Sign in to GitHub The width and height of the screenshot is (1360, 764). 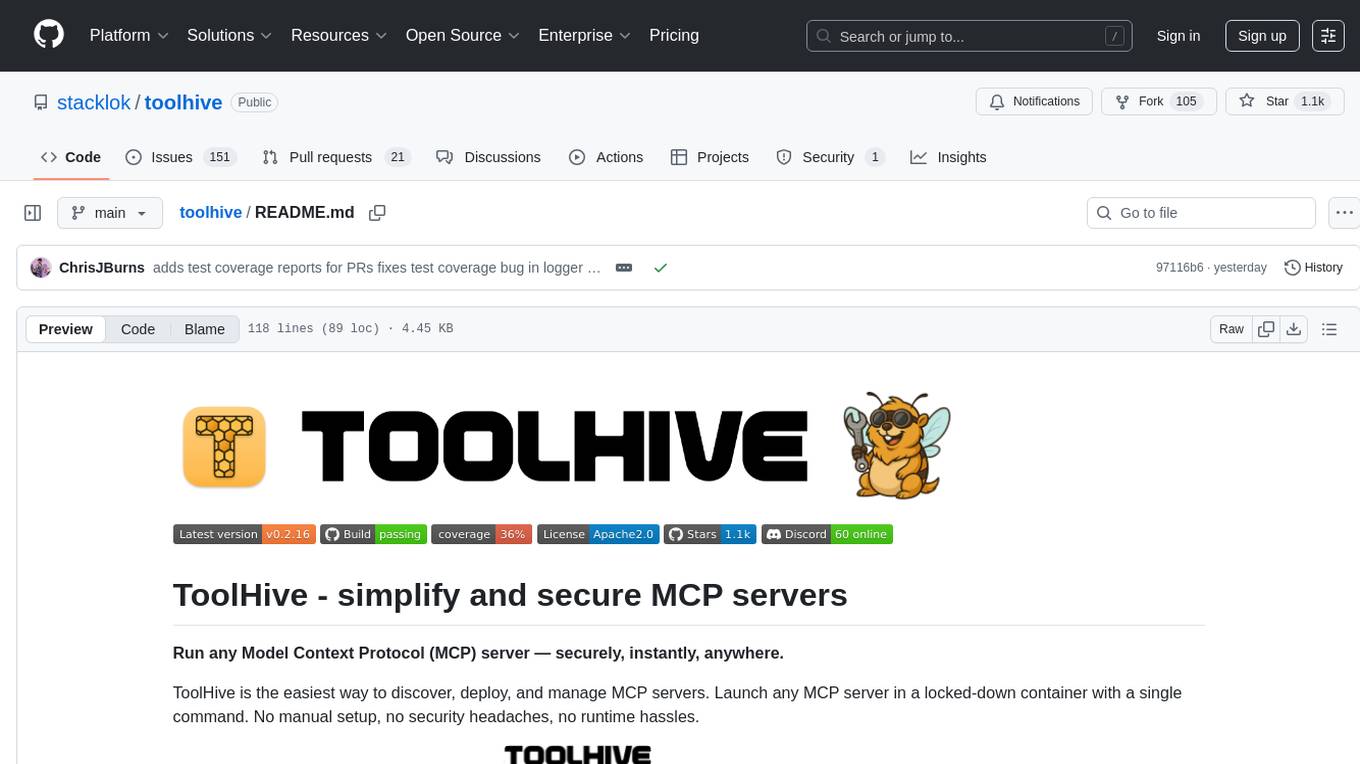1178,36
